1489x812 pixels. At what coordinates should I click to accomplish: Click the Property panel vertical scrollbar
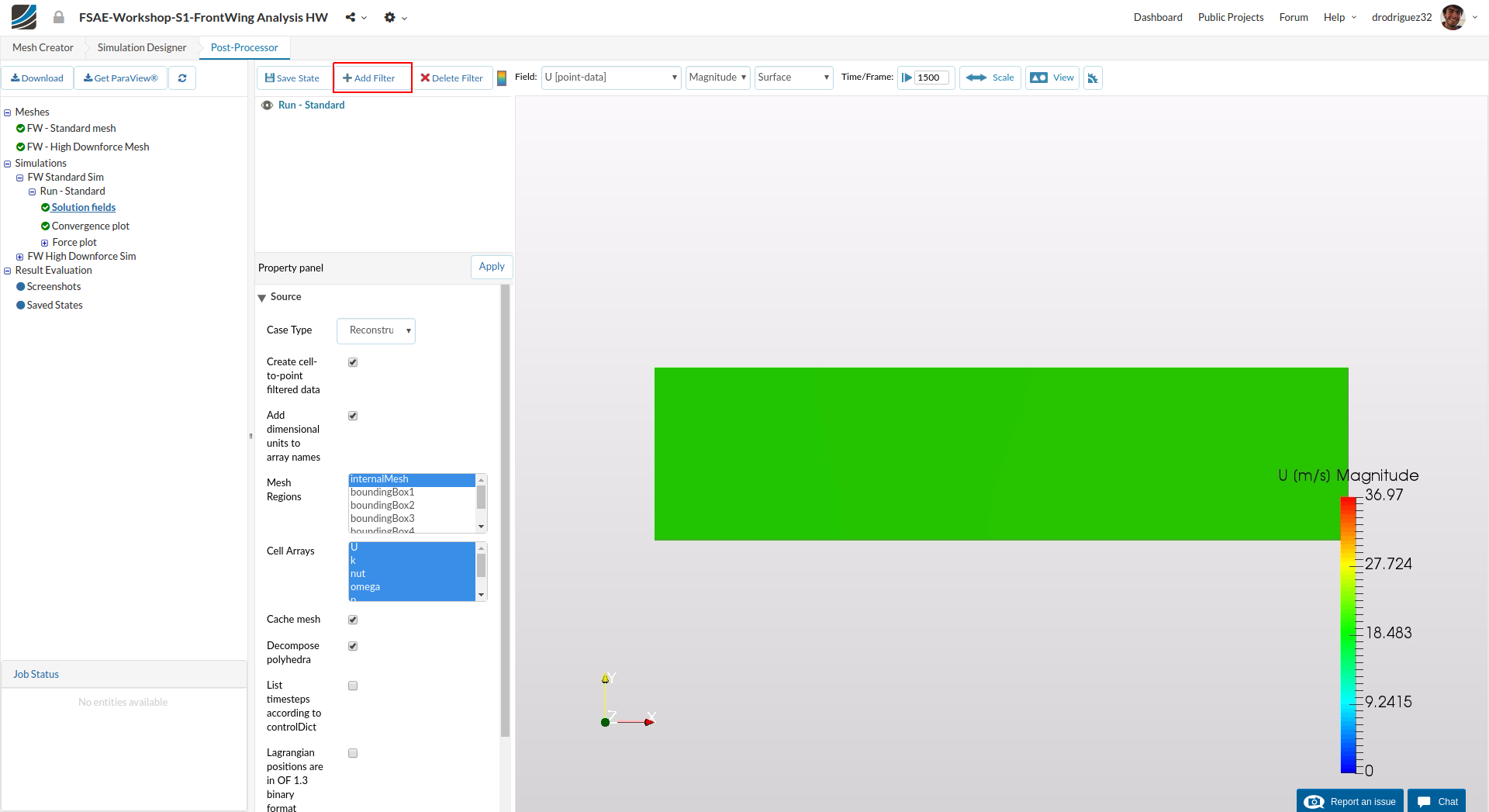[x=506, y=511]
